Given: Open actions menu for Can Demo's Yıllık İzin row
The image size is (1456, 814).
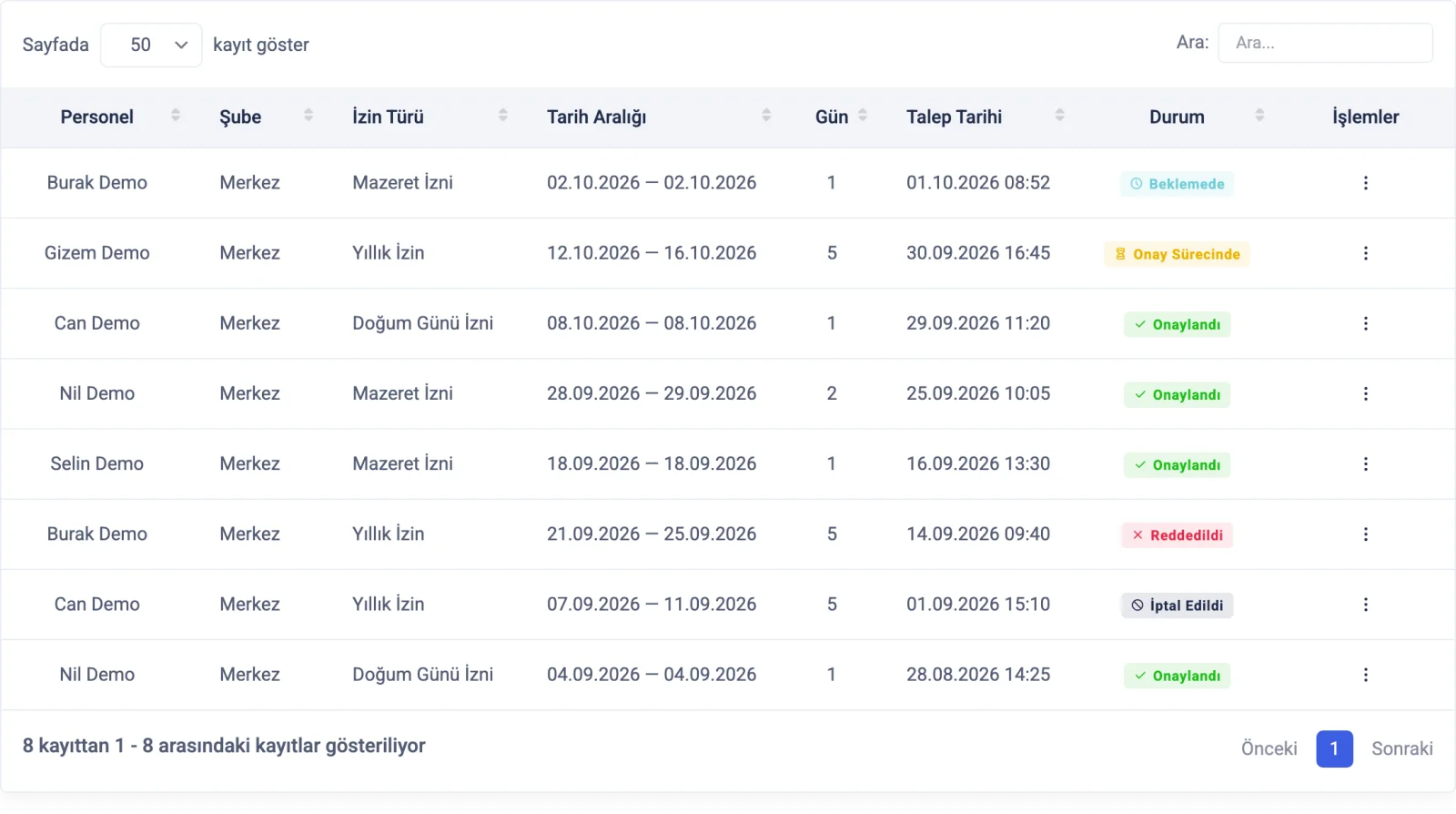Looking at the screenshot, I should [x=1365, y=605].
